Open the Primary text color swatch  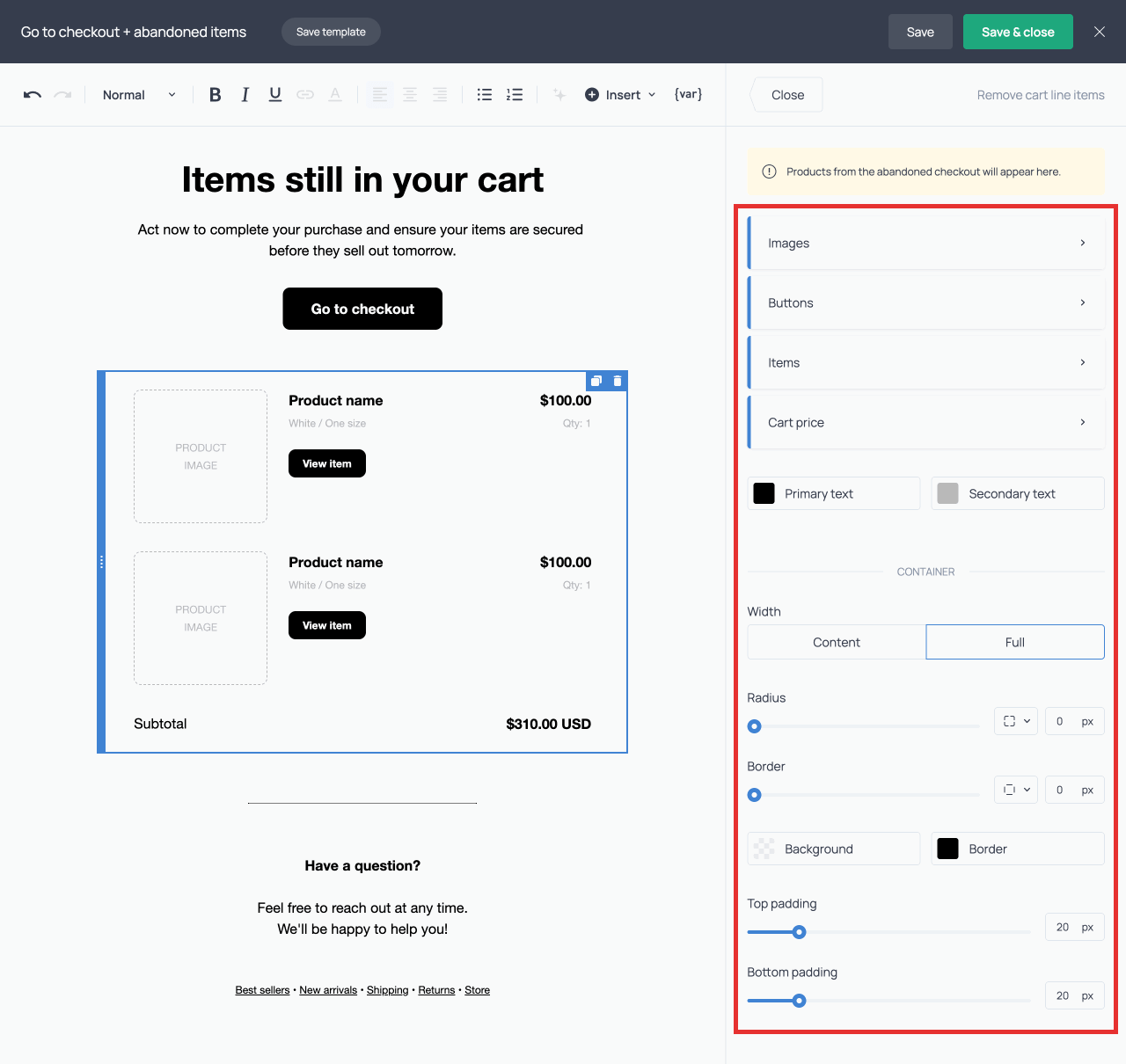click(x=764, y=493)
